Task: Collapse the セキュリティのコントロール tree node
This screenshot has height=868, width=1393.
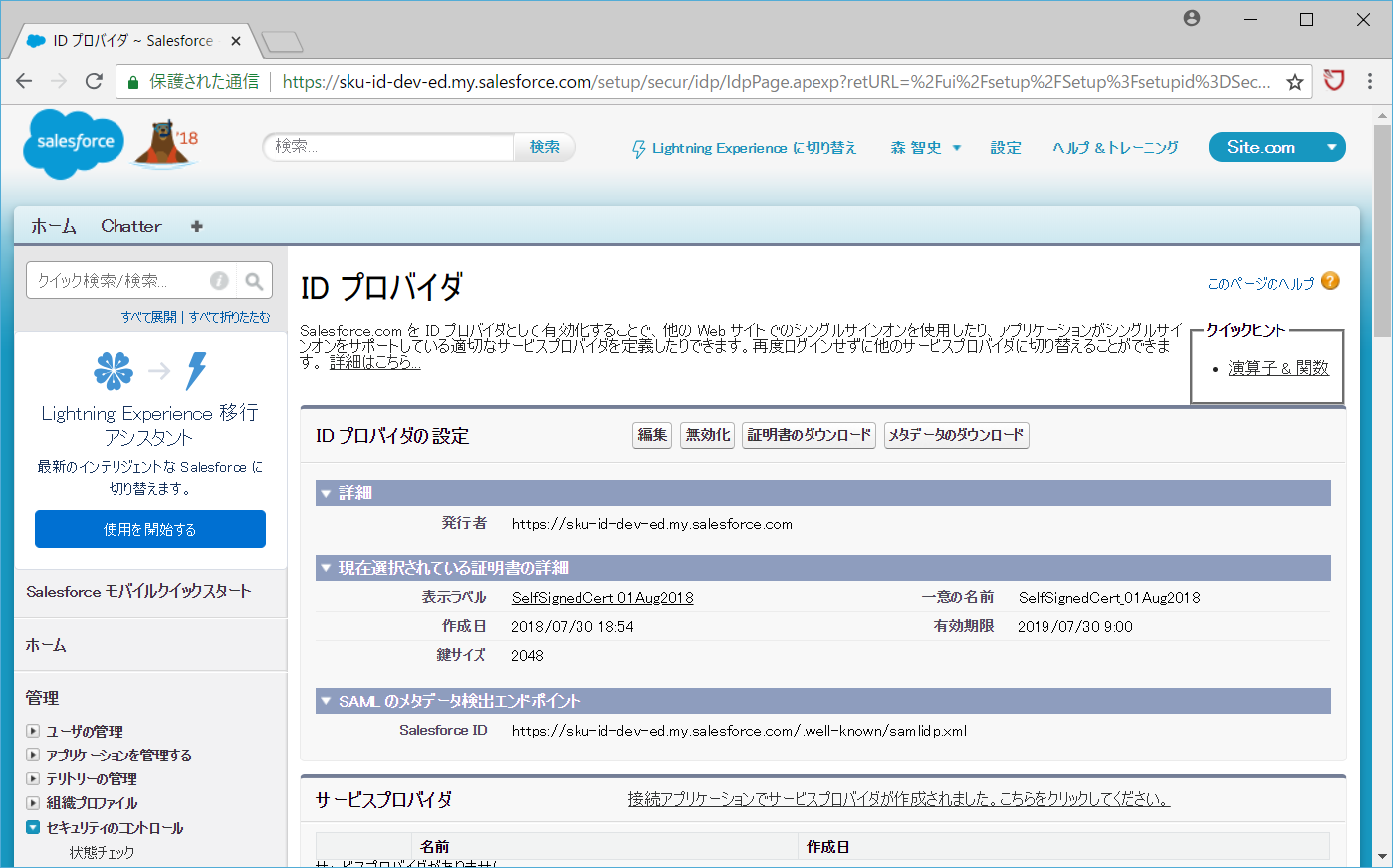Action: 33,827
